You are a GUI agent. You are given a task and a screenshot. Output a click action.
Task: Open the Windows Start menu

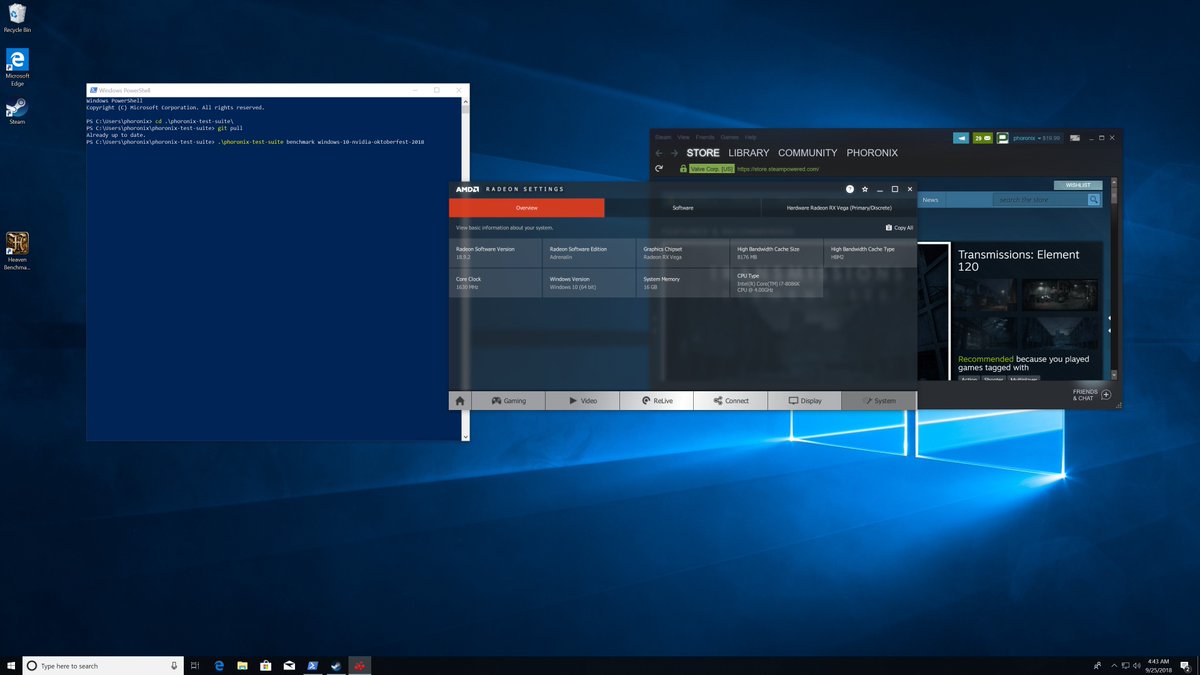(10, 665)
